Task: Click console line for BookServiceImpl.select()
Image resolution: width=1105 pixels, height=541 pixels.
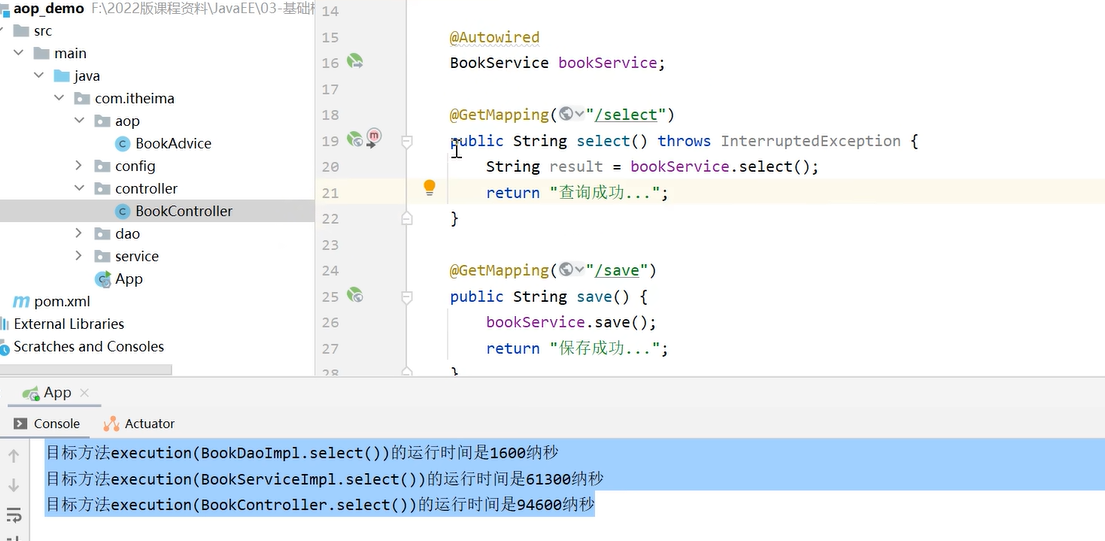Action: pos(325,479)
